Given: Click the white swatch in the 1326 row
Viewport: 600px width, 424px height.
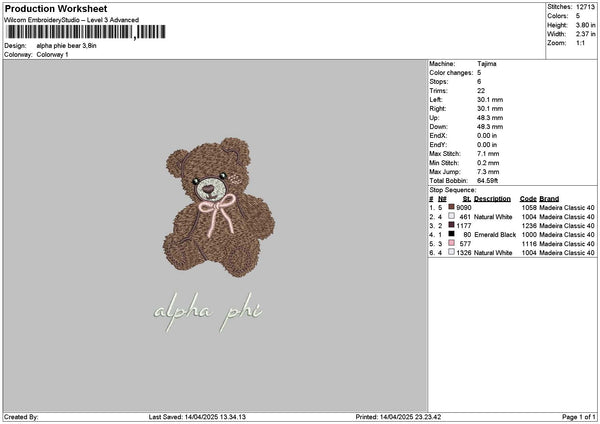Looking at the screenshot, I should click(452, 252).
